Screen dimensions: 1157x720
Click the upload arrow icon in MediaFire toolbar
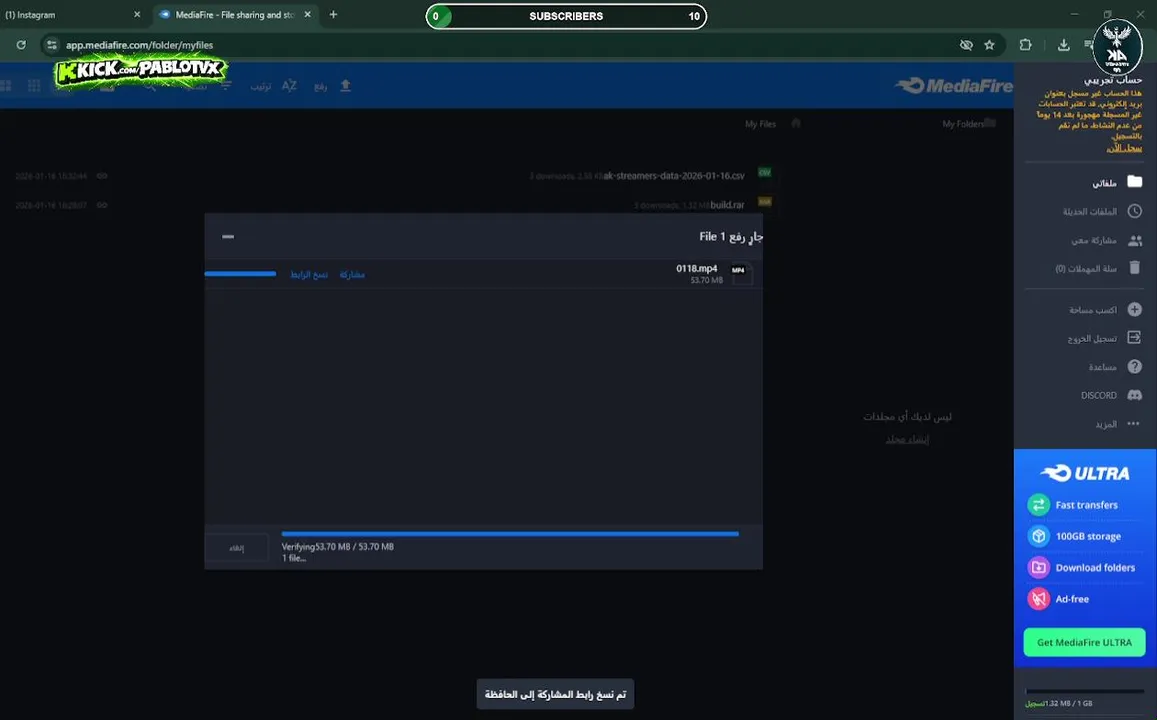point(345,86)
